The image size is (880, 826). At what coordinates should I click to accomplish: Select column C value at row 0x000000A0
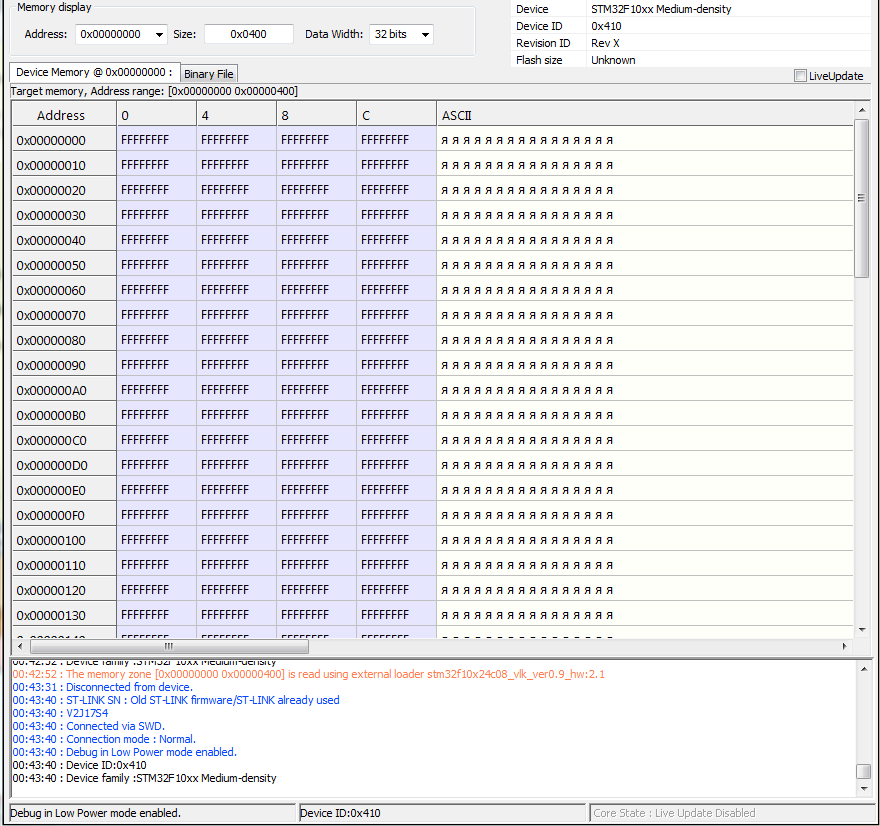point(396,390)
